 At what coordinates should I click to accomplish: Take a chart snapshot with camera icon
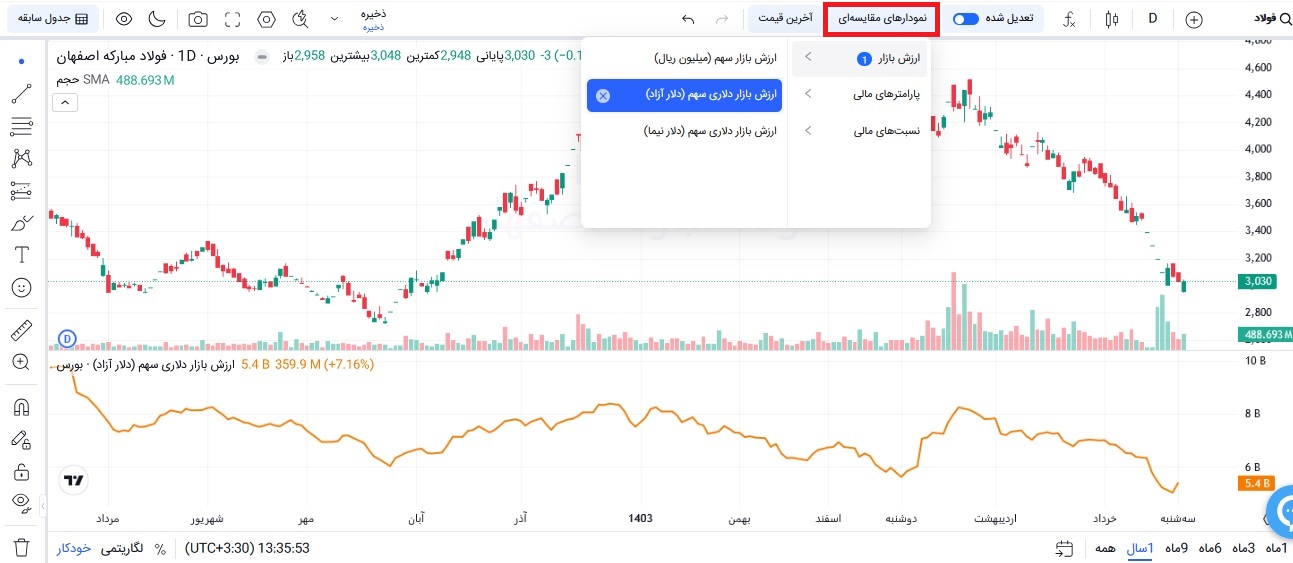pos(198,19)
